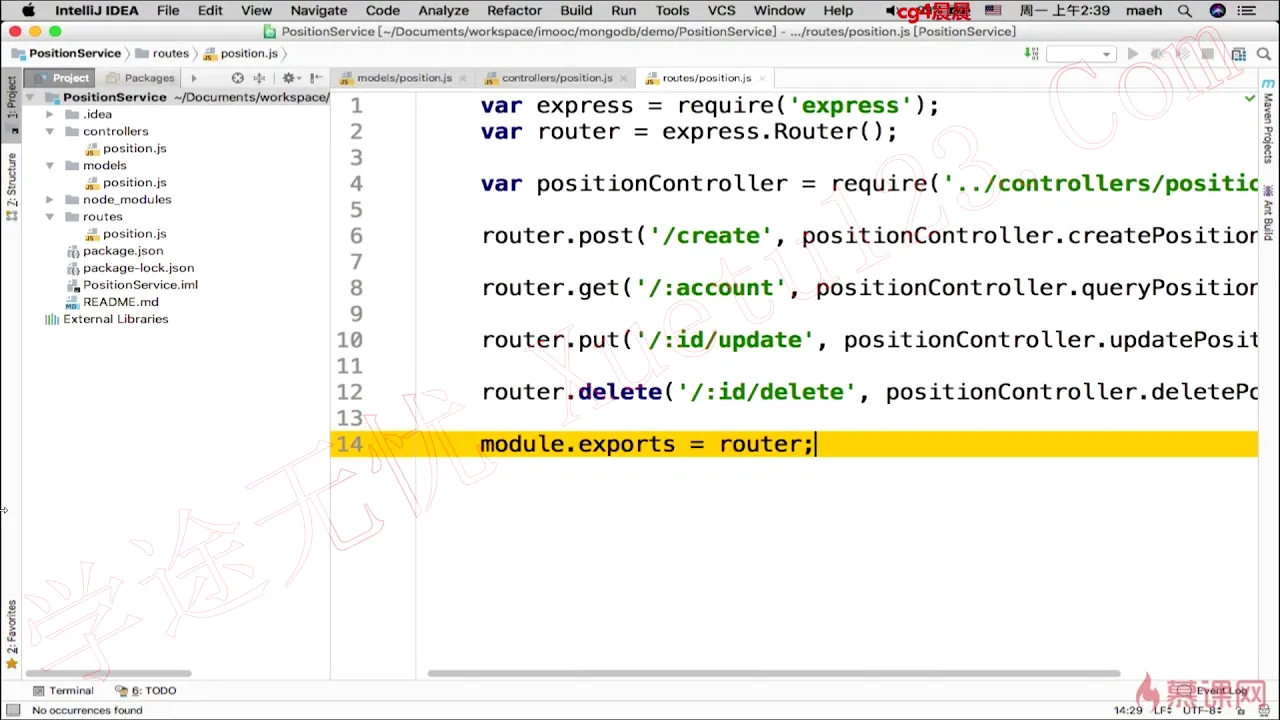Open the 2: Structure side tab

(12, 187)
